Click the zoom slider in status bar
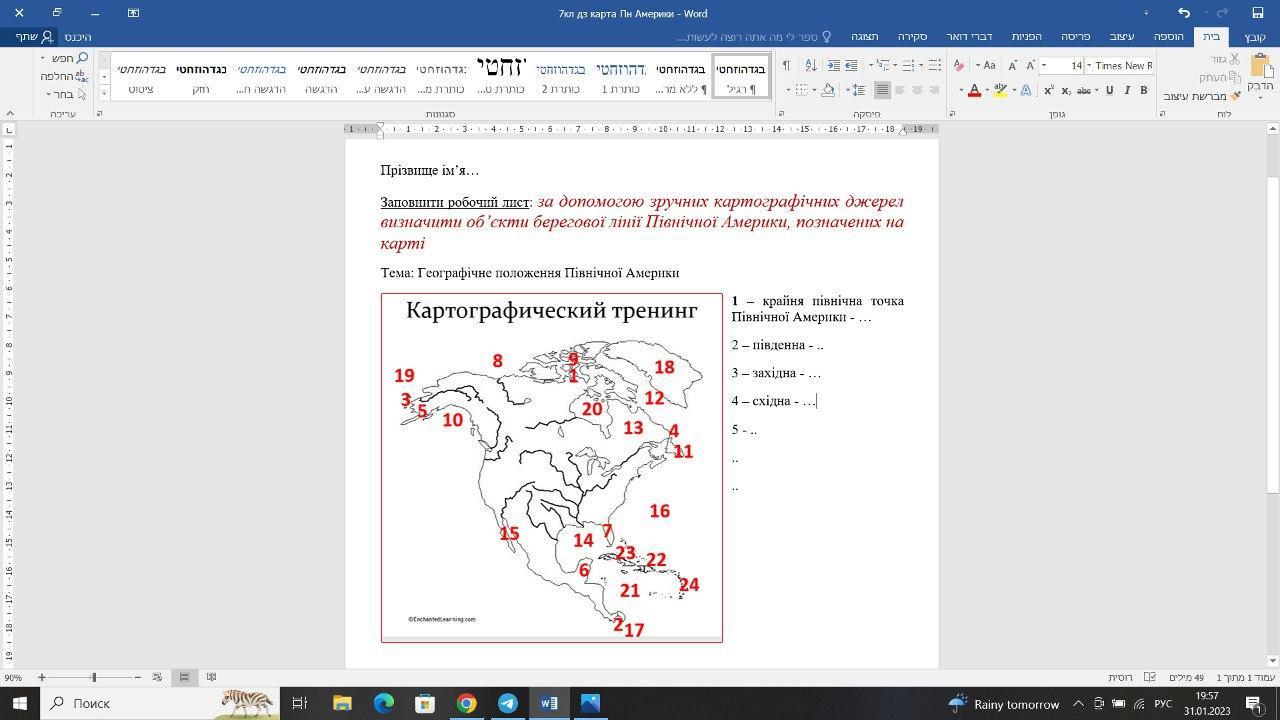 tap(94, 677)
